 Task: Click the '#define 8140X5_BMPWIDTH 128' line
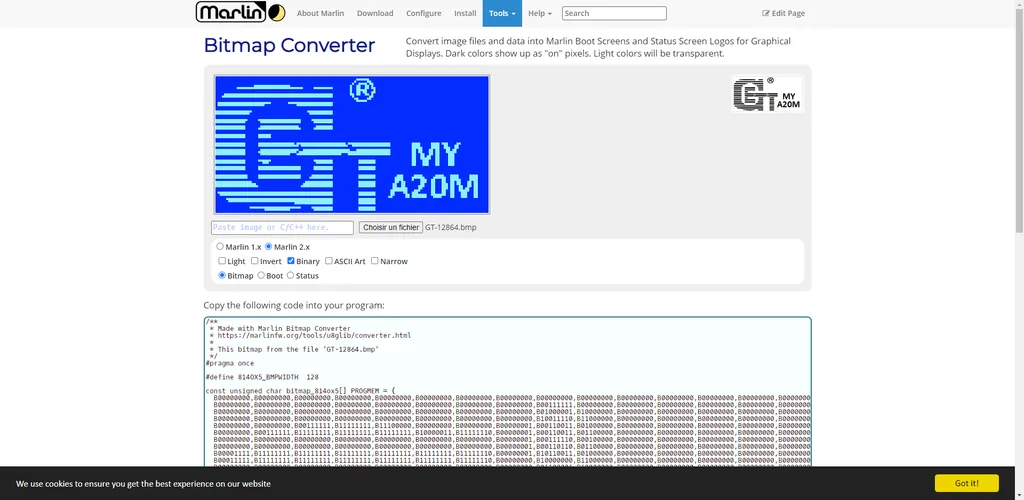click(262, 377)
